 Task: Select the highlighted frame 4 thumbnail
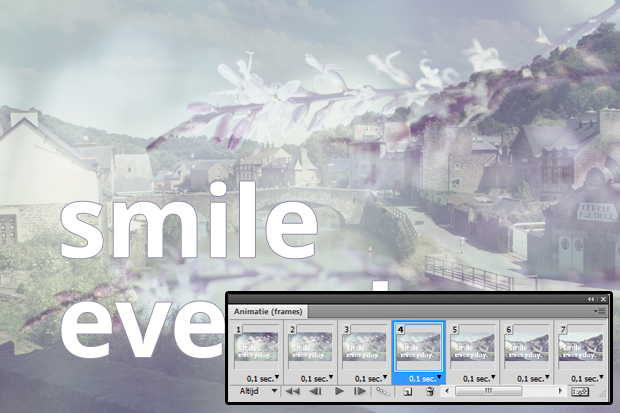tap(419, 346)
